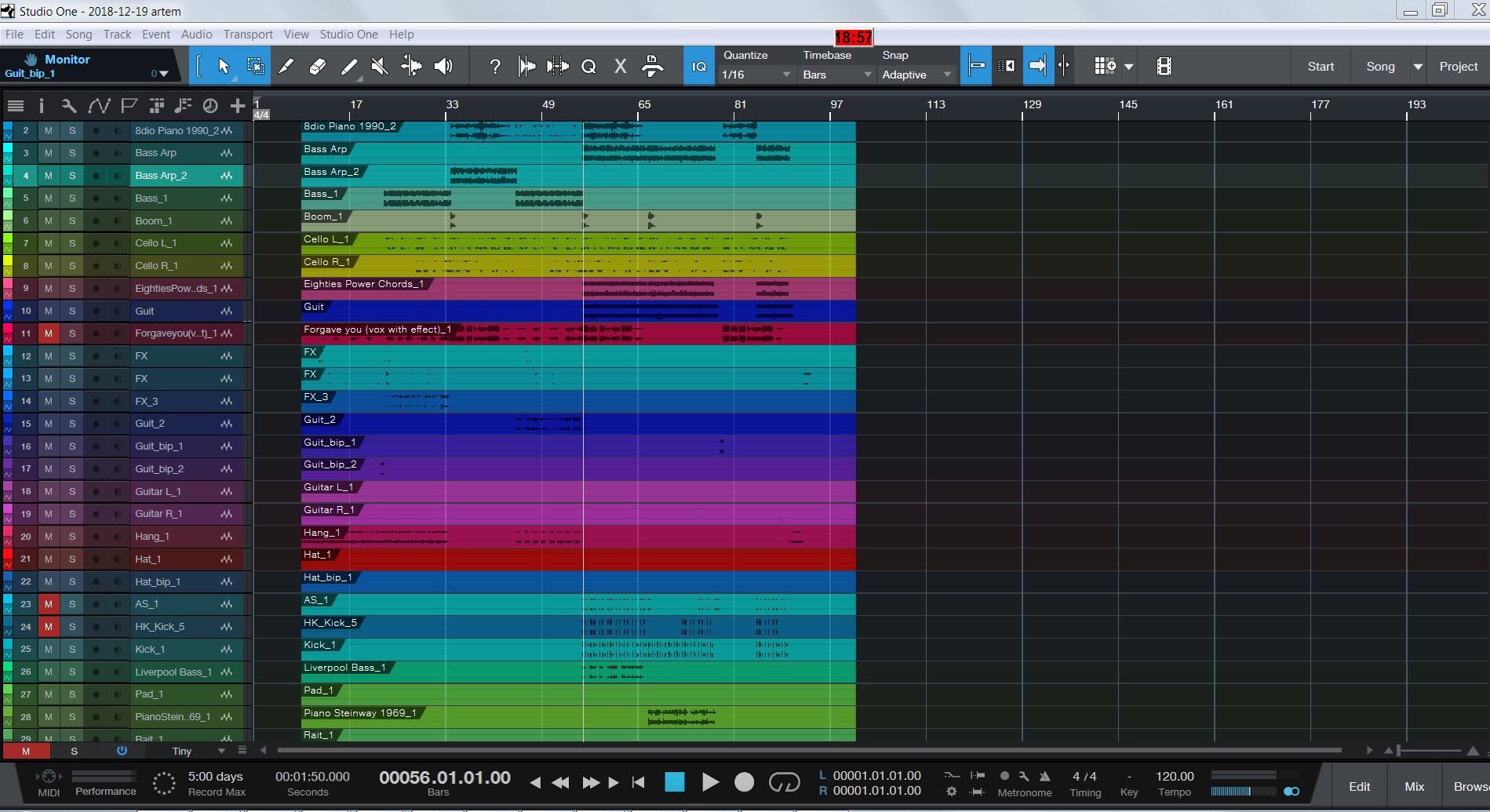Click the 120.00 tempo value

coord(1175,776)
